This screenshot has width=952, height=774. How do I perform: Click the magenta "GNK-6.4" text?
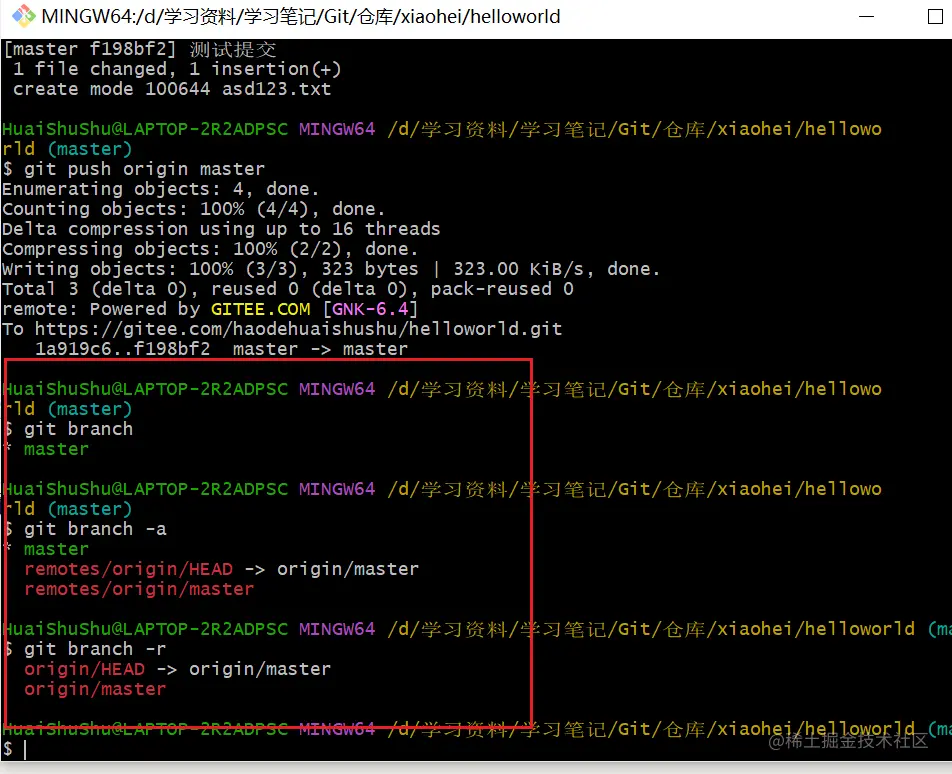click(x=370, y=309)
